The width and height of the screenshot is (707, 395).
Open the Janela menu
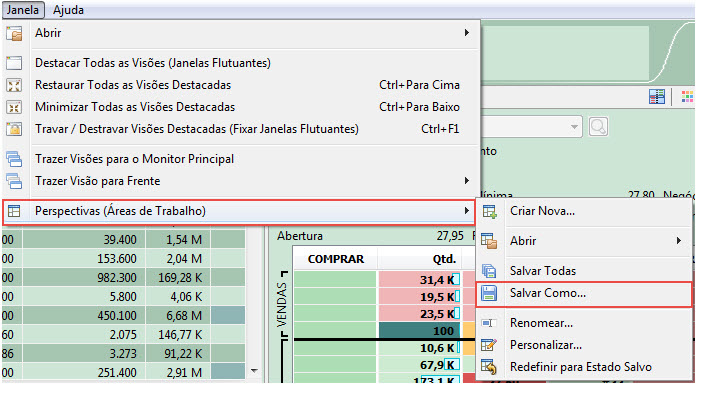coord(23,10)
